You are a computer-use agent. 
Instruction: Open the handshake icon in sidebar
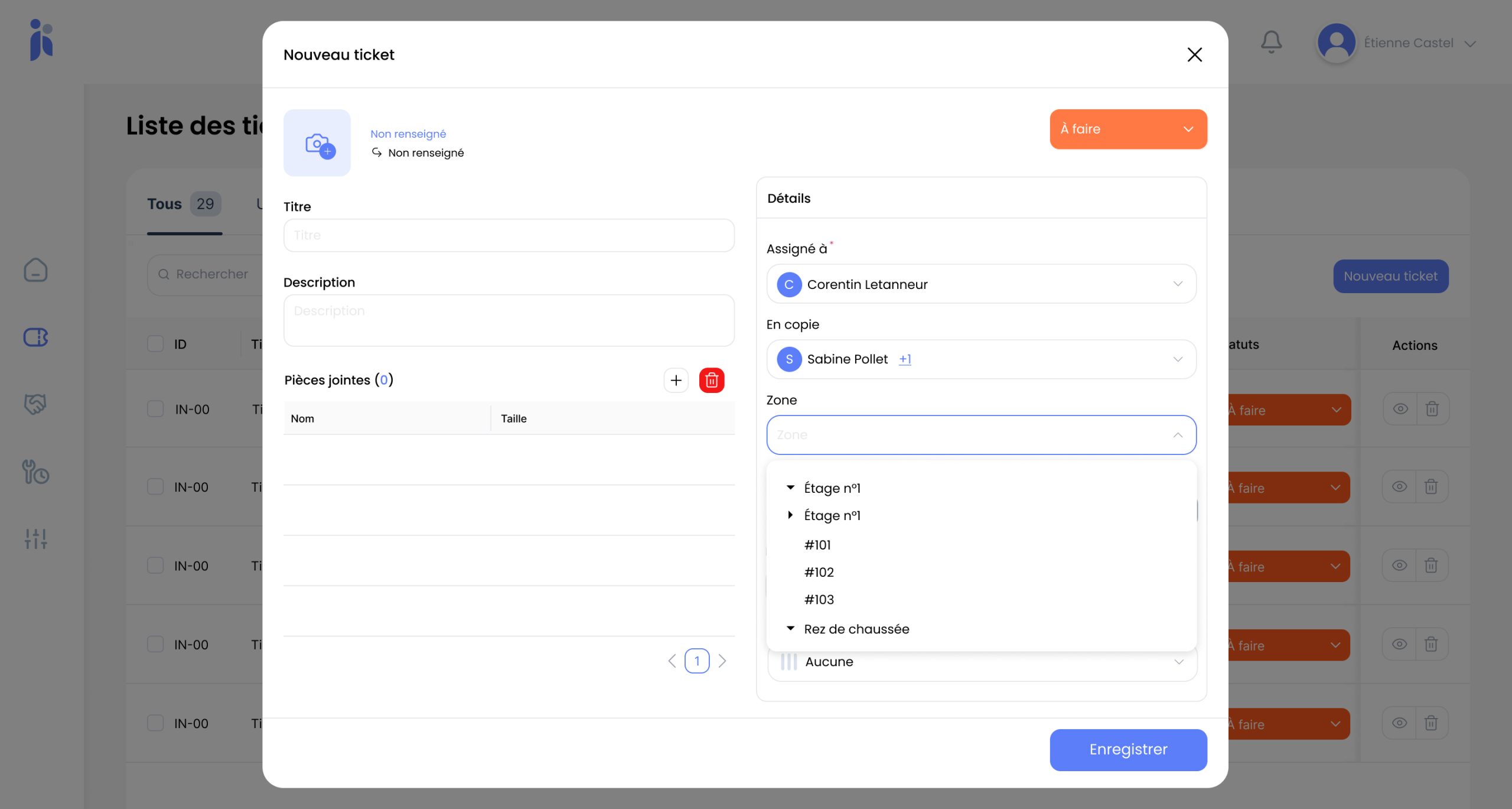coord(35,404)
